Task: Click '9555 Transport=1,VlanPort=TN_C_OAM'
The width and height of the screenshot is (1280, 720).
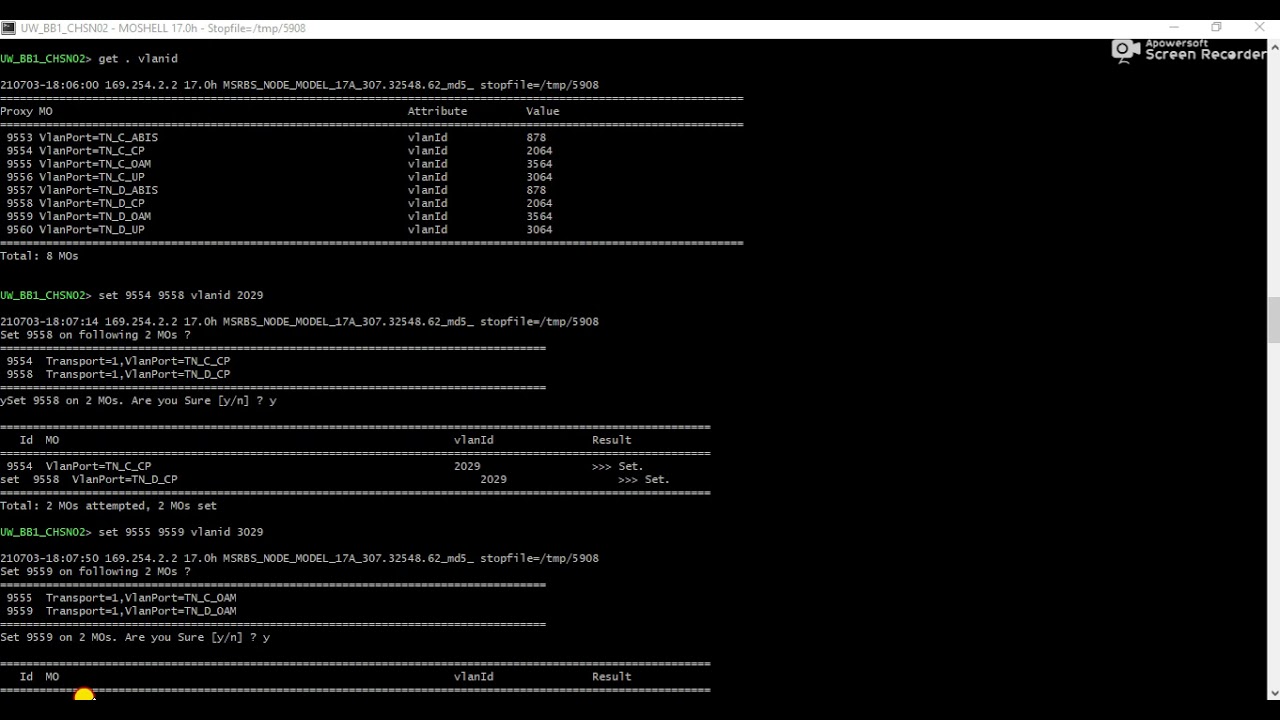Action: [x=121, y=598]
